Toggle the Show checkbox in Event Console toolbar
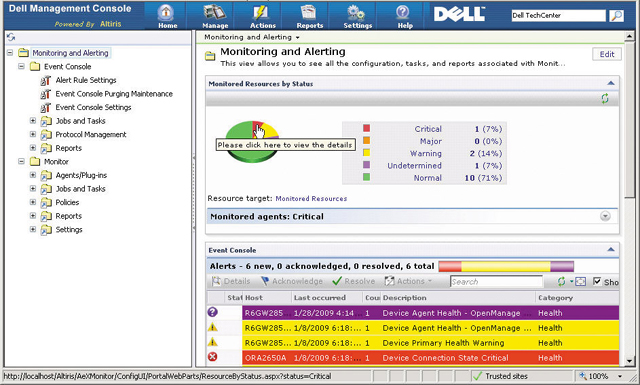The image size is (640, 385). tap(597, 281)
